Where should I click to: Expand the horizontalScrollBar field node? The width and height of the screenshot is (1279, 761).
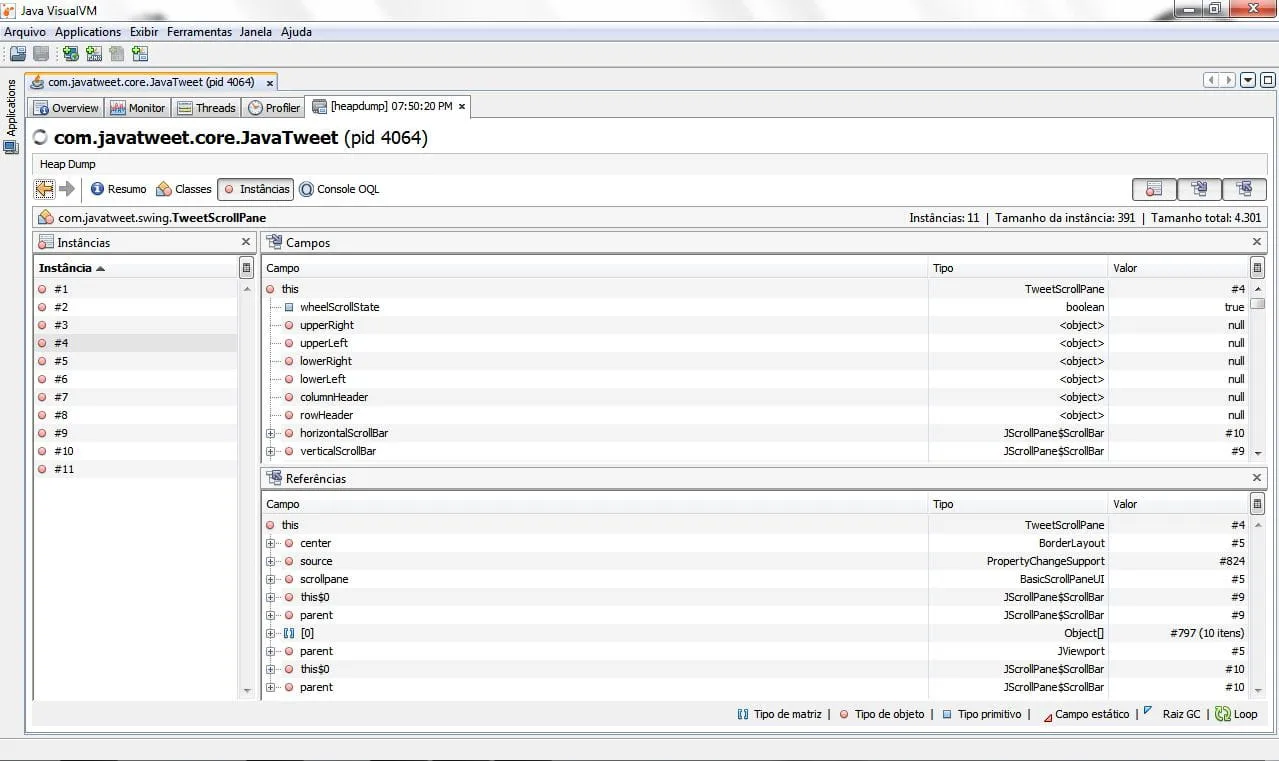pos(270,433)
